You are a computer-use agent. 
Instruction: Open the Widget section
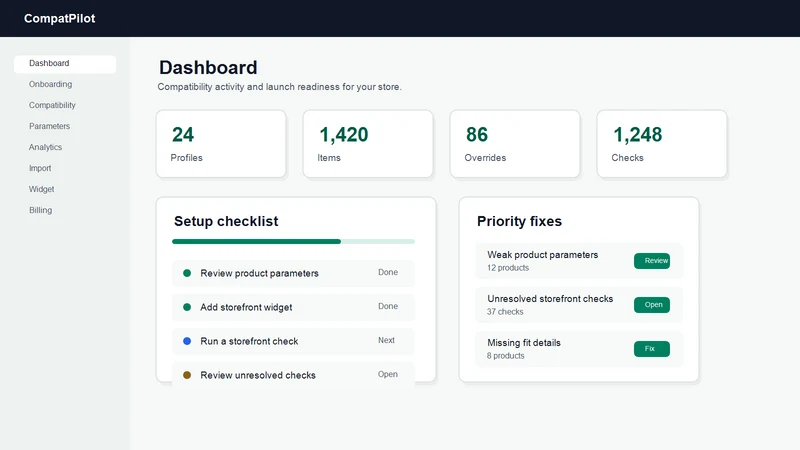[x=41, y=189]
